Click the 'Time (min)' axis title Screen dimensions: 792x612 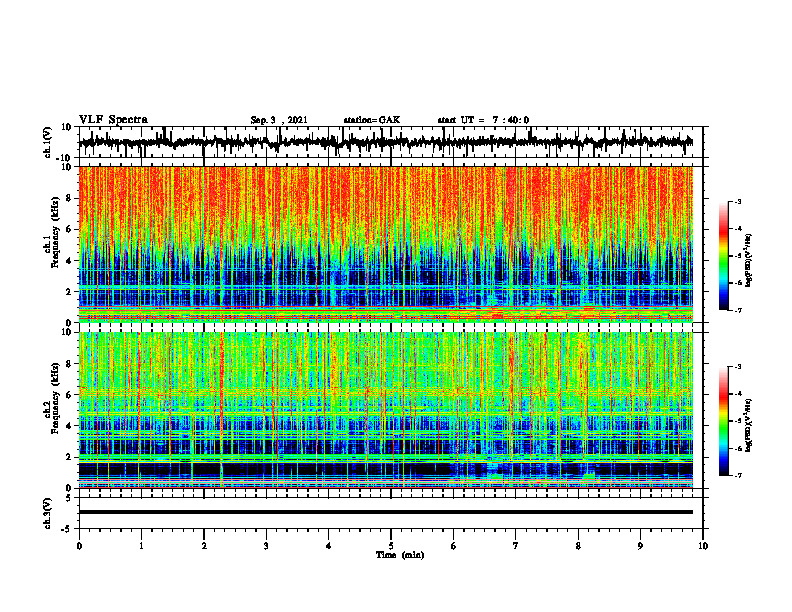click(x=400, y=555)
